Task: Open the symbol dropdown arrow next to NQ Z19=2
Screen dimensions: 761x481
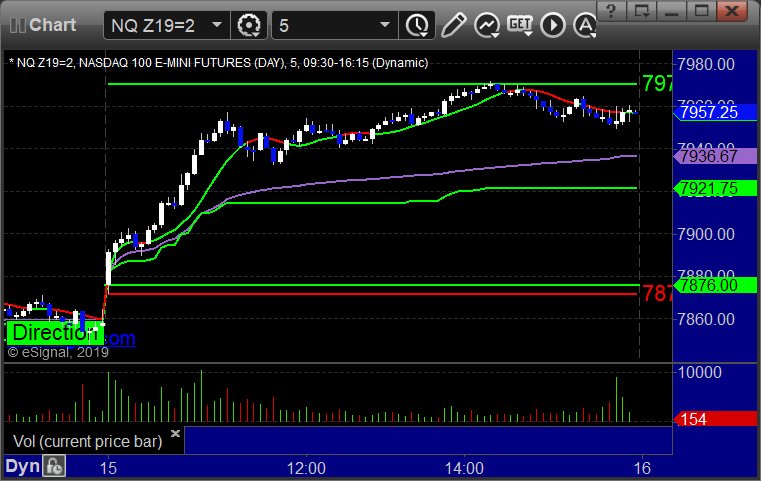Action: click(x=217, y=25)
